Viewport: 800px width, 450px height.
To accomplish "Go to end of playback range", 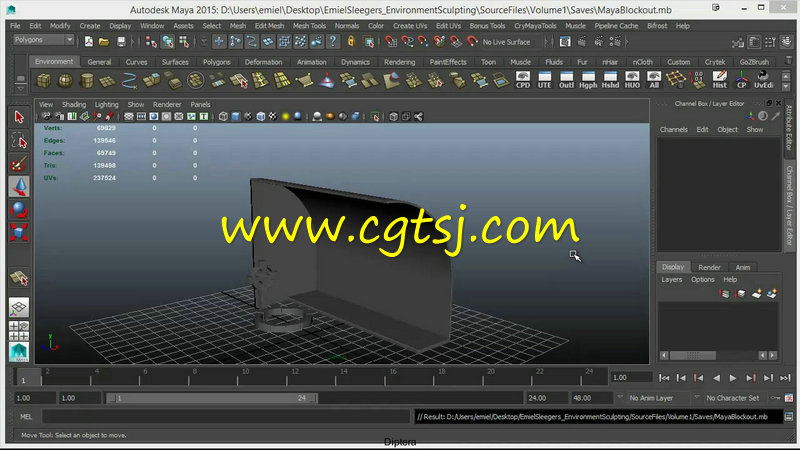I will point(785,378).
